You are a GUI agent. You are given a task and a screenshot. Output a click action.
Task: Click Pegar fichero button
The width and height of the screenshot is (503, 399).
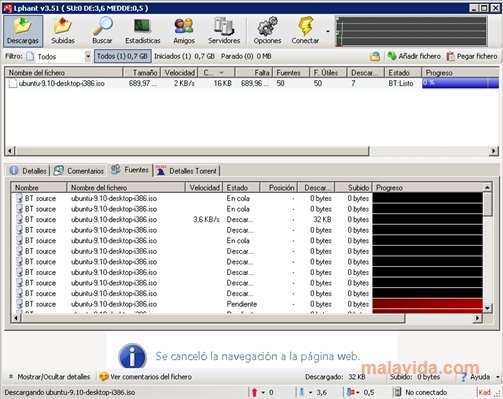tap(472, 56)
